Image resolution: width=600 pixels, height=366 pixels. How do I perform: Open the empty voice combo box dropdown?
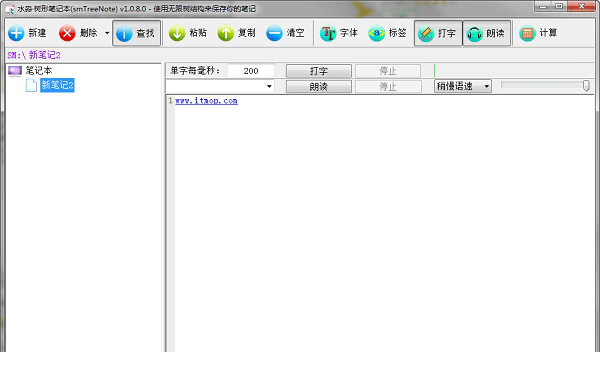[269, 87]
